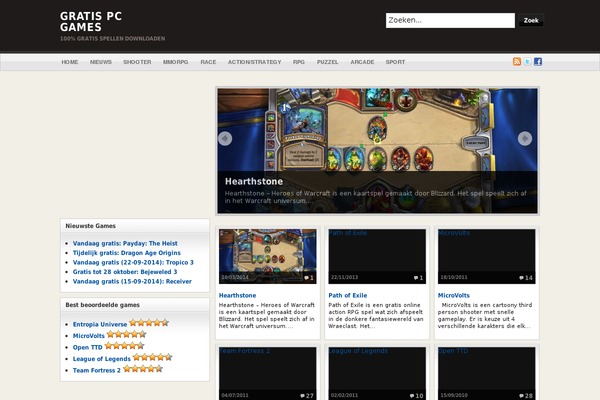Click the Hearthstone card thumbnail
The height and width of the screenshot is (400, 600).
tap(267, 256)
